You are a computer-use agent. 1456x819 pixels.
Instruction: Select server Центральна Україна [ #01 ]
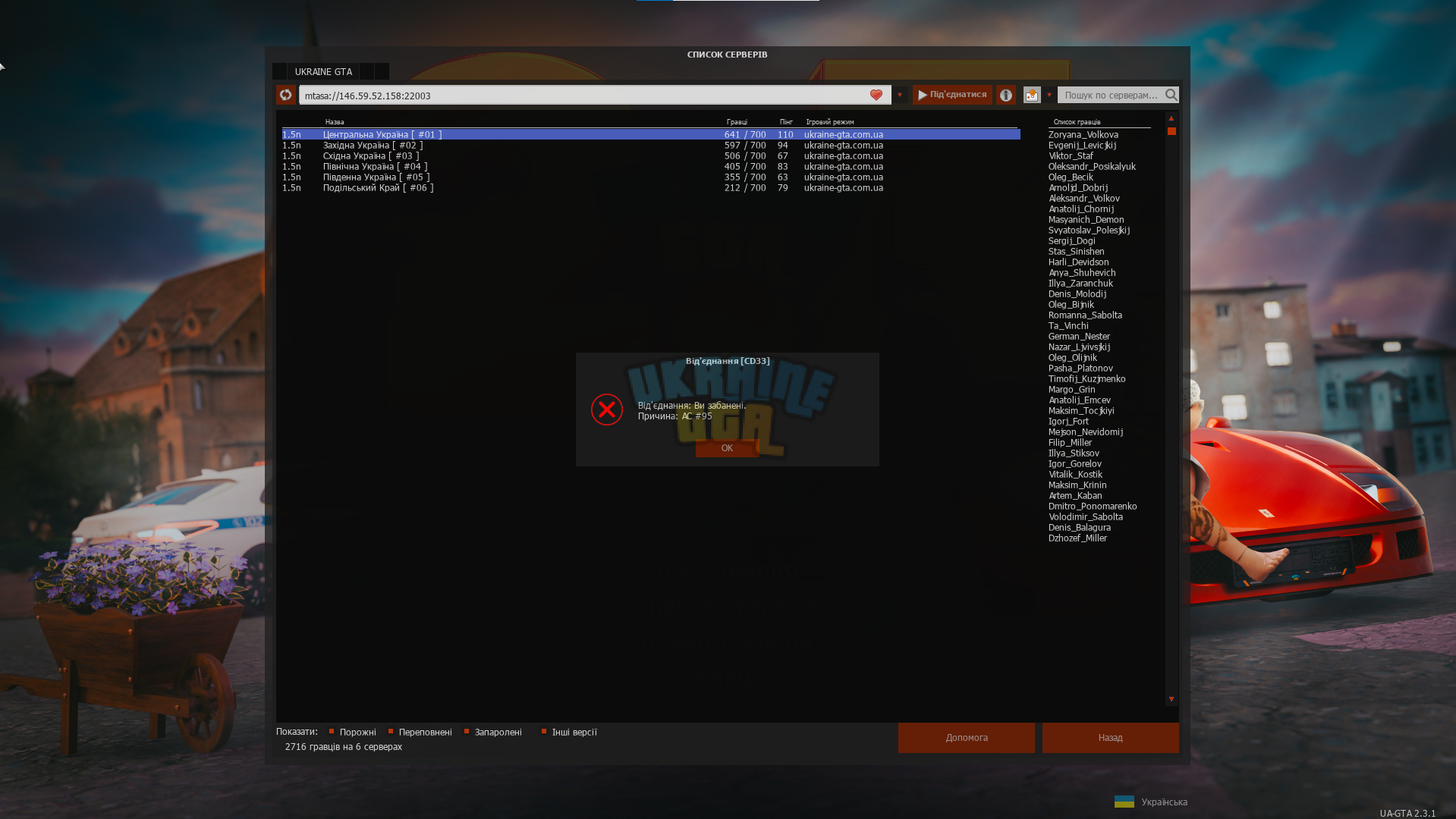coord(651,134)
